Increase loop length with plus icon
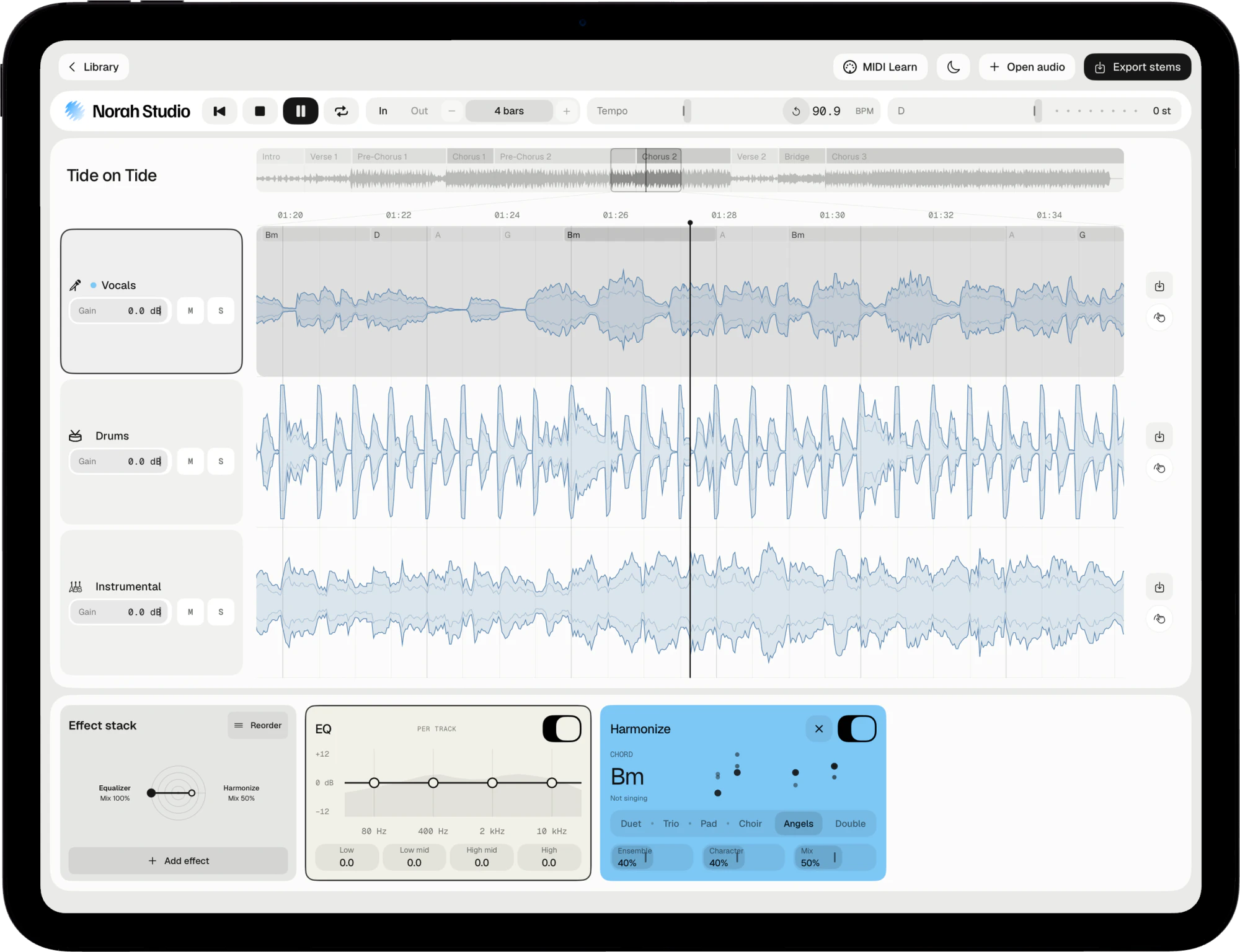Screen dimensions: 1240x952 [x=567, y=111]
